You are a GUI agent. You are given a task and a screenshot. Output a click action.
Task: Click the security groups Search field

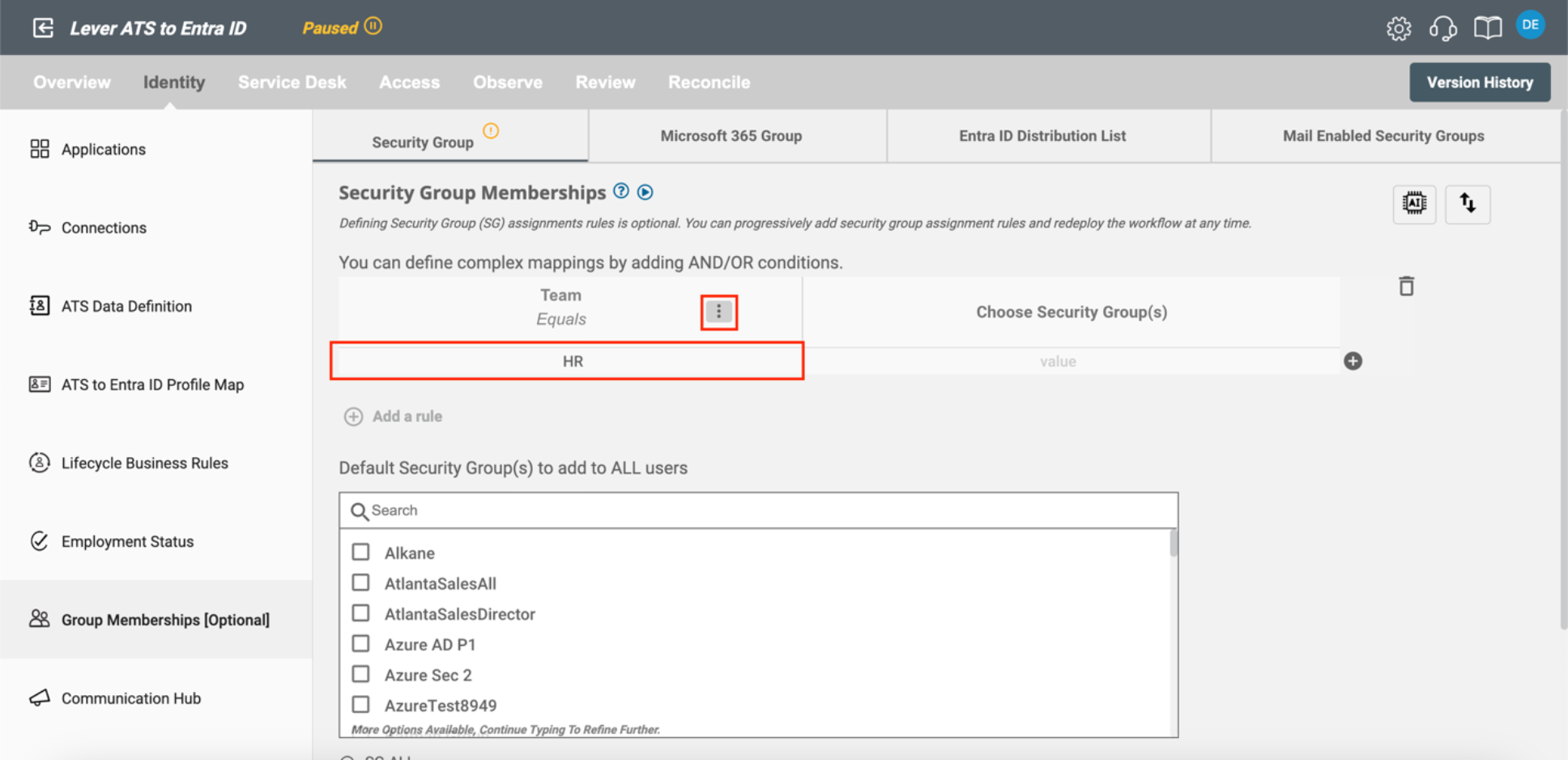pyautogui.click(x=758, y=510)
